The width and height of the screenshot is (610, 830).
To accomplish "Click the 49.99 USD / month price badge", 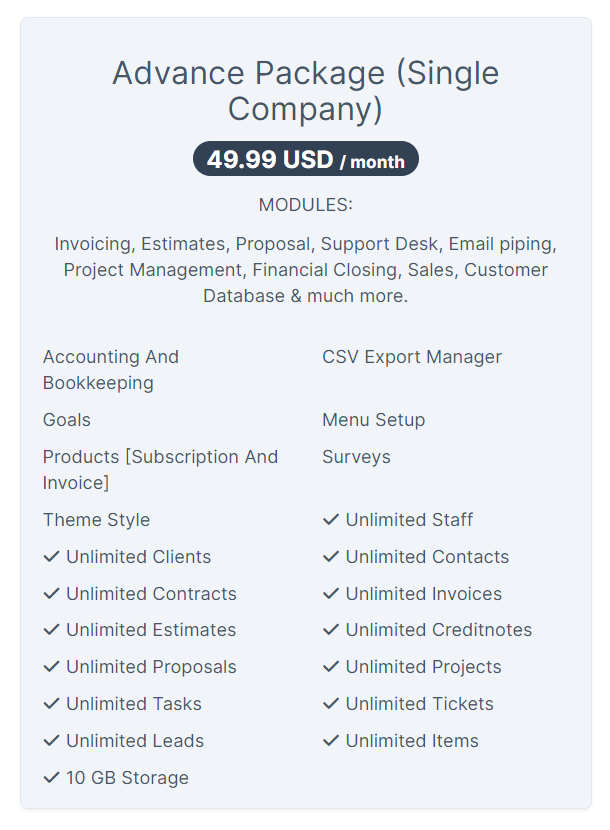I will tap(305, 160).
